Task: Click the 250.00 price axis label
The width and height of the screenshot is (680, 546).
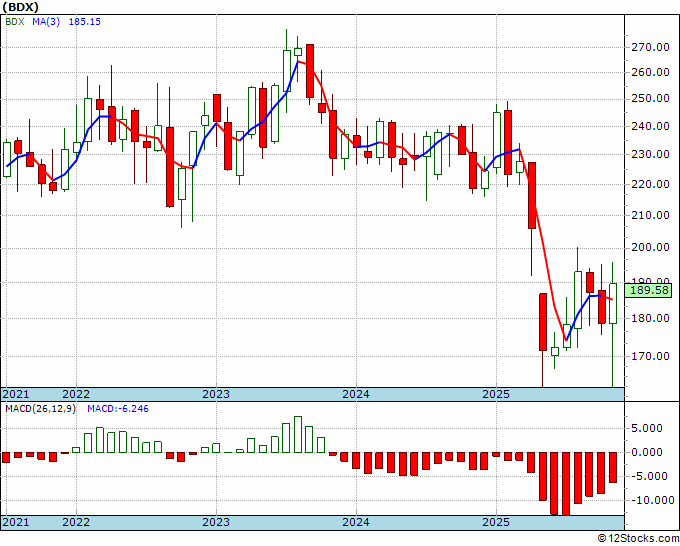Action: click(x=651, y=98)
